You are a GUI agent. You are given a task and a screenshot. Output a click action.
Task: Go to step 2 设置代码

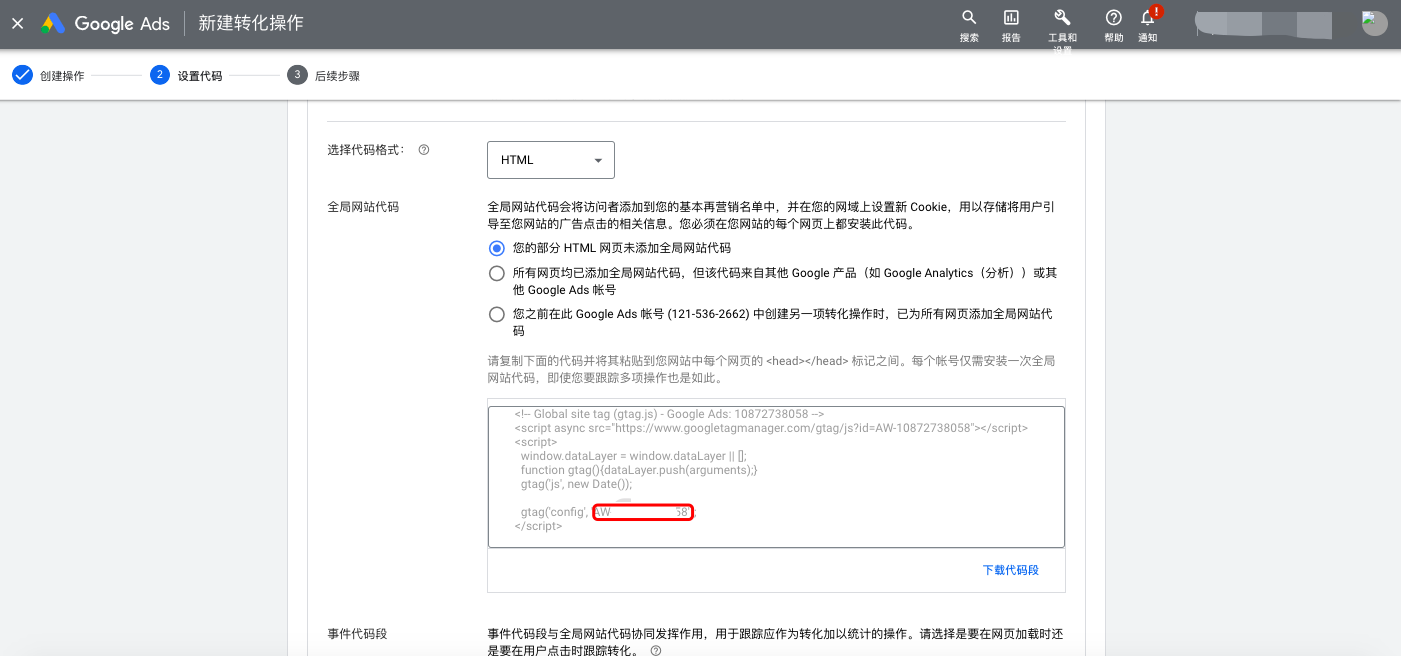pos(186,75)
